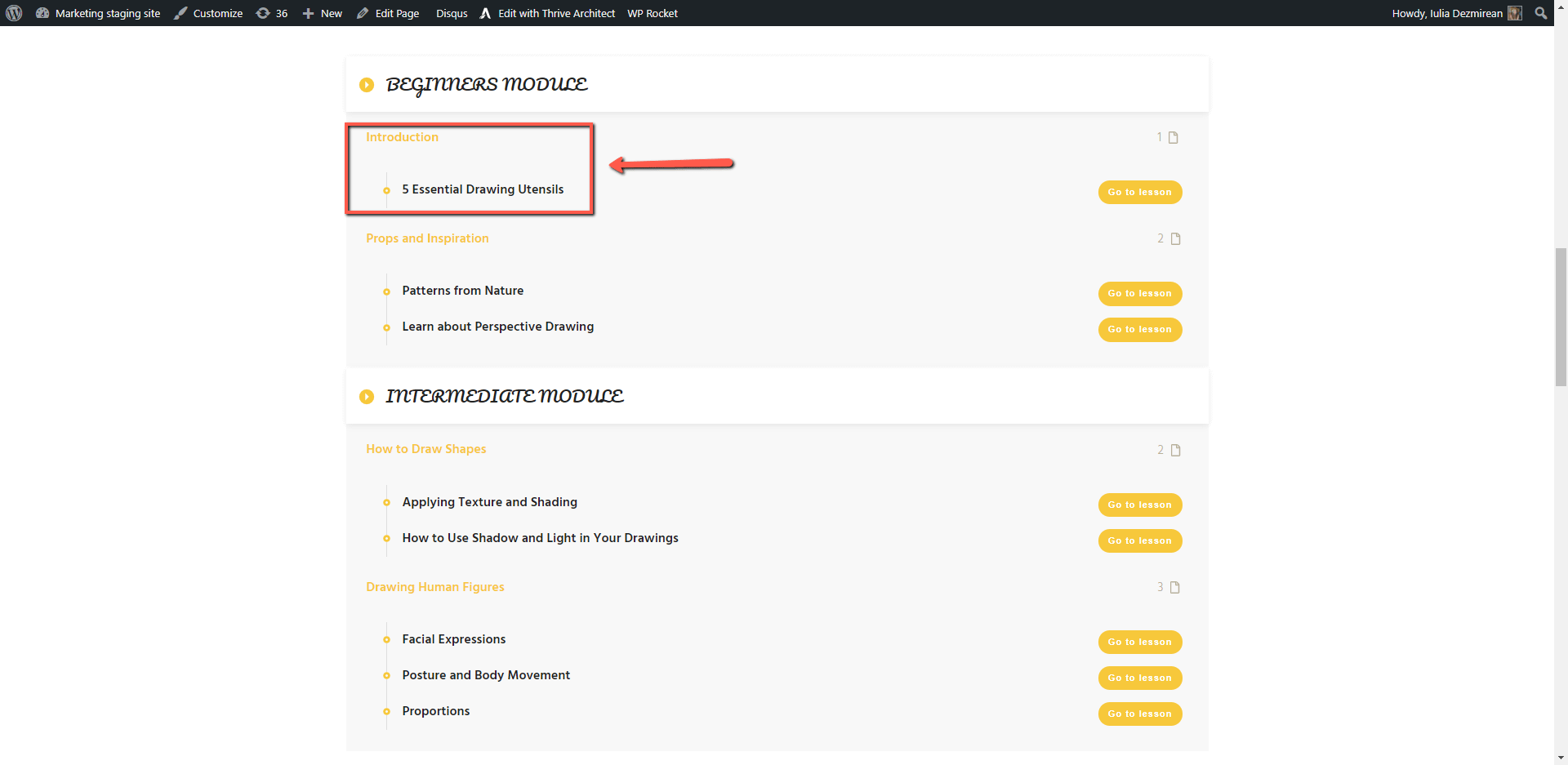Click the How to Draw Shapes page icon
Viewport: 1568px width, 765px height.
click(x=1176, y=450)
